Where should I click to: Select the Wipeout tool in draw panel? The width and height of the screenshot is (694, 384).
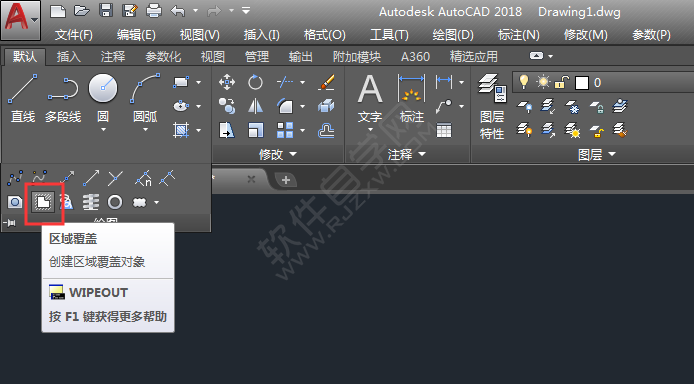point(43,202)
